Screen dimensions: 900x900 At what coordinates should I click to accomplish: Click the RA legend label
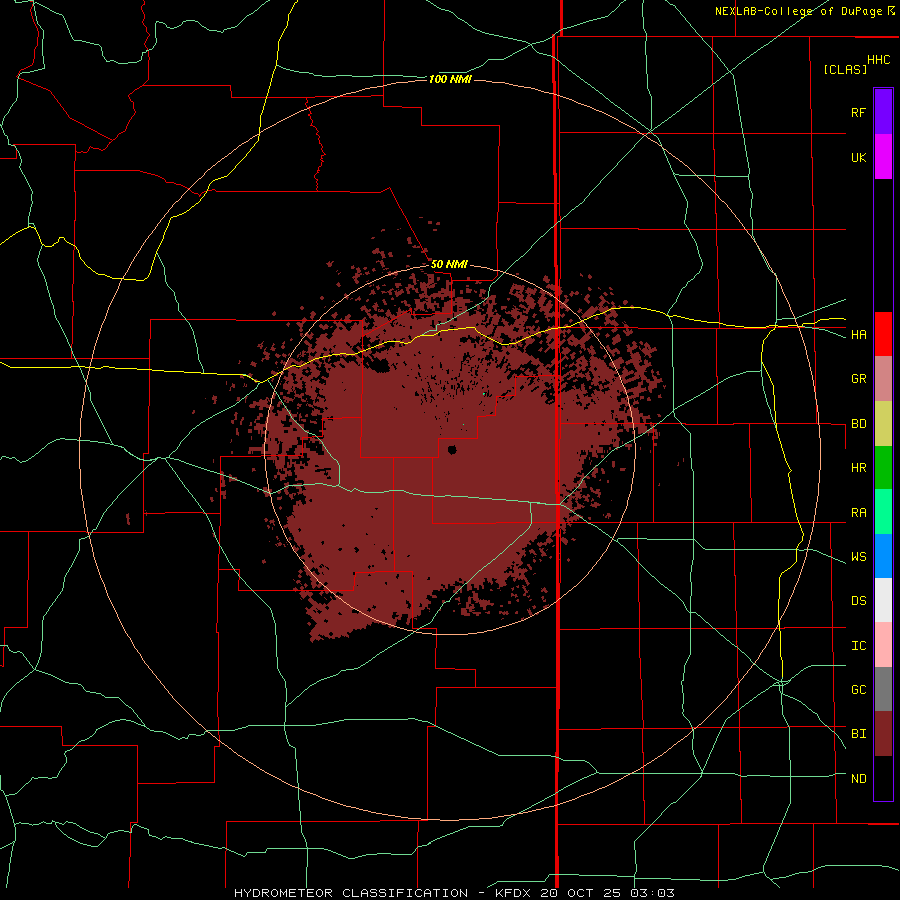[x=858, y=513]
